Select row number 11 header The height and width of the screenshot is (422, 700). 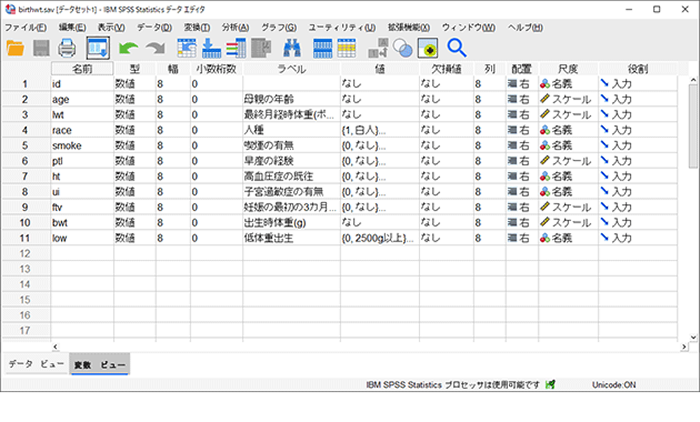point(25,238)
